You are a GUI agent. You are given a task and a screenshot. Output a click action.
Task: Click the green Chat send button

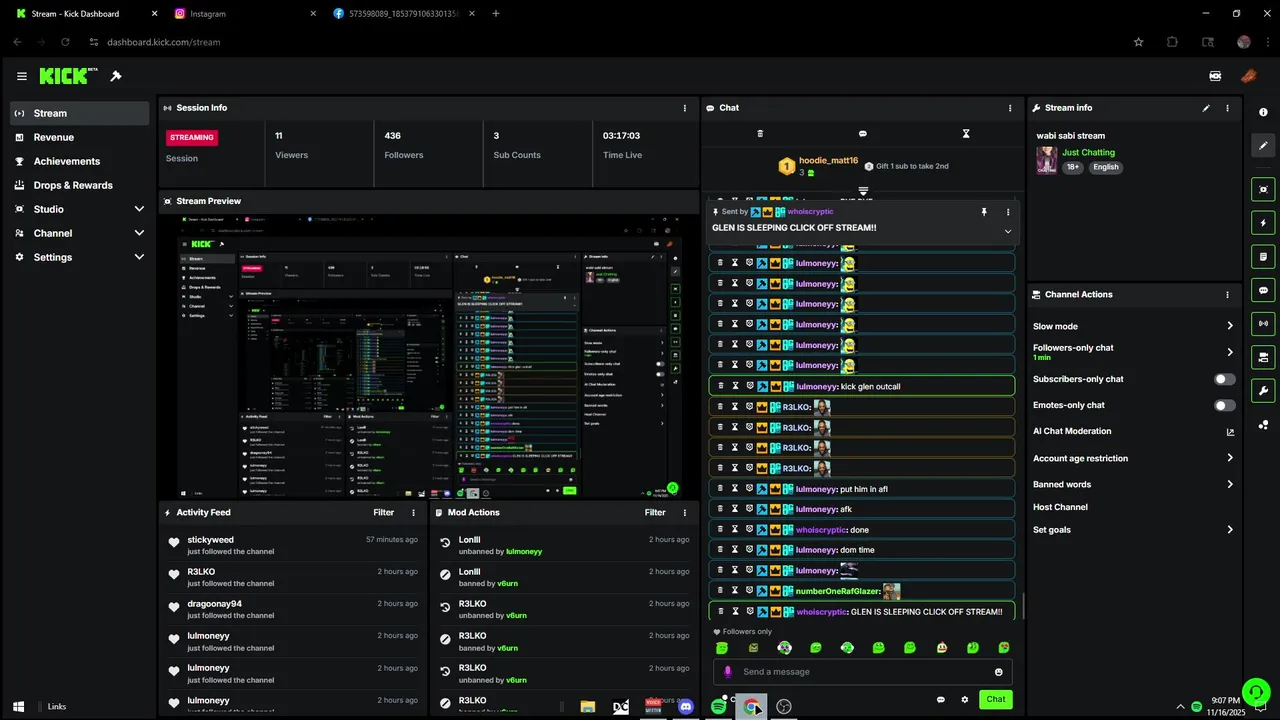(996, 700)
